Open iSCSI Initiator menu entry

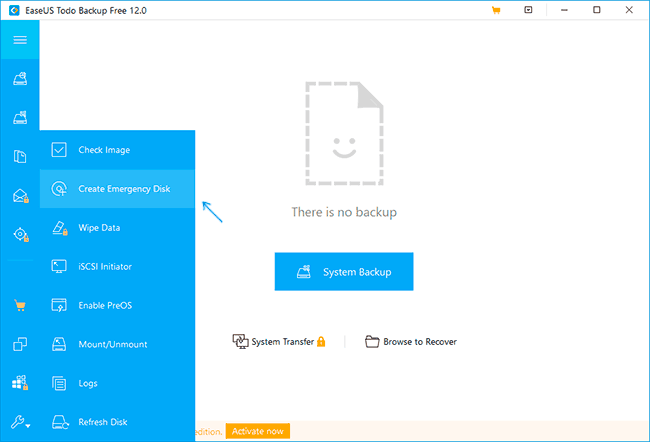(x=117, y=266)
